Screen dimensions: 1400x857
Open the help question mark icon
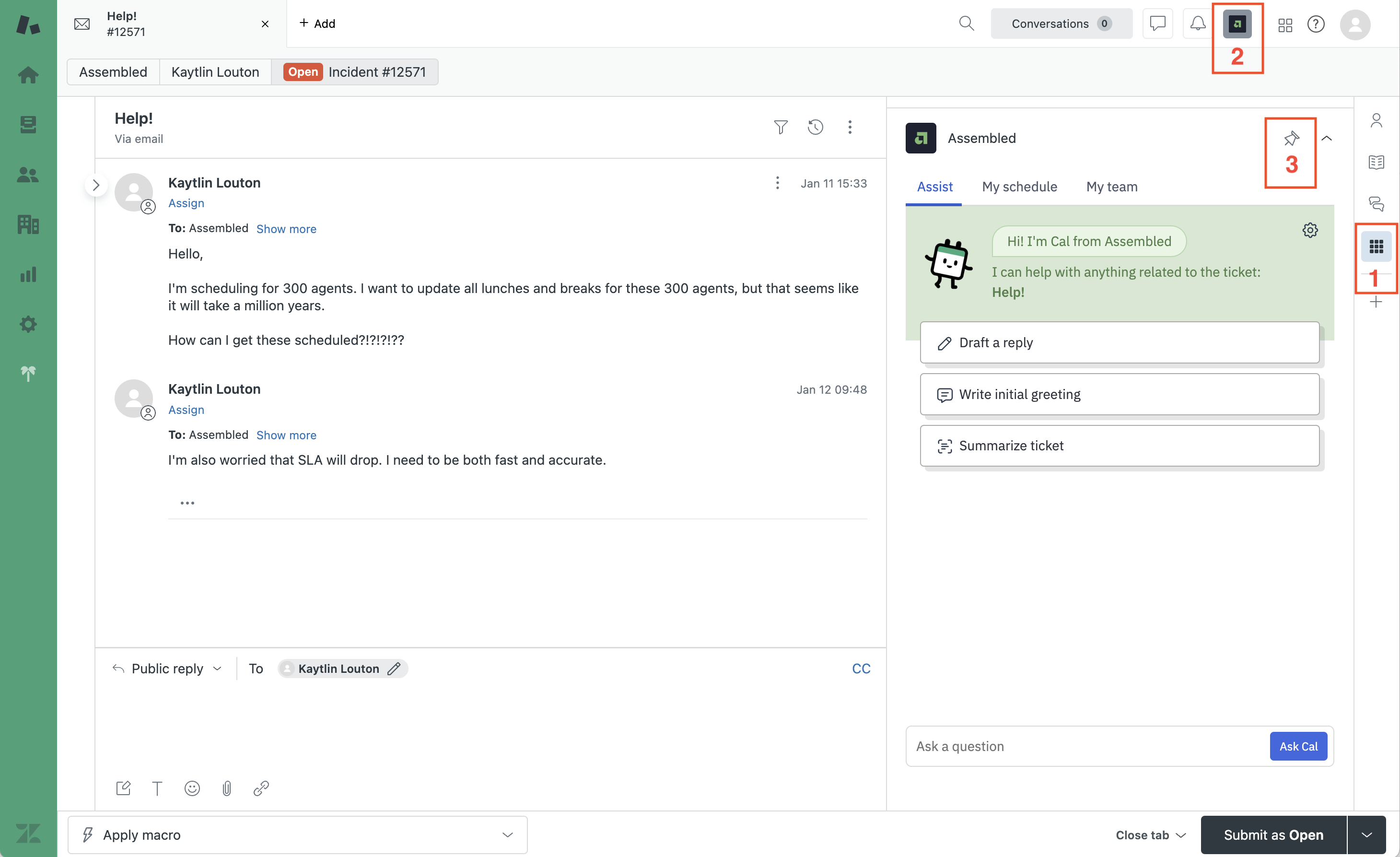[x=1316, y=24]
